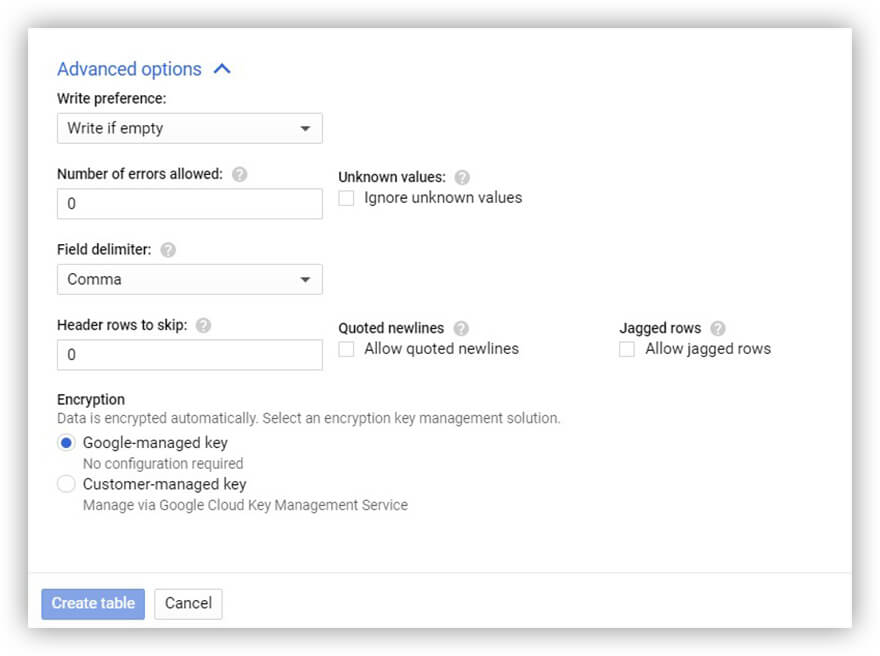Show Quoted newlines help icon info
This screenshot has width=880, height=656.
[x=461, y=328]
